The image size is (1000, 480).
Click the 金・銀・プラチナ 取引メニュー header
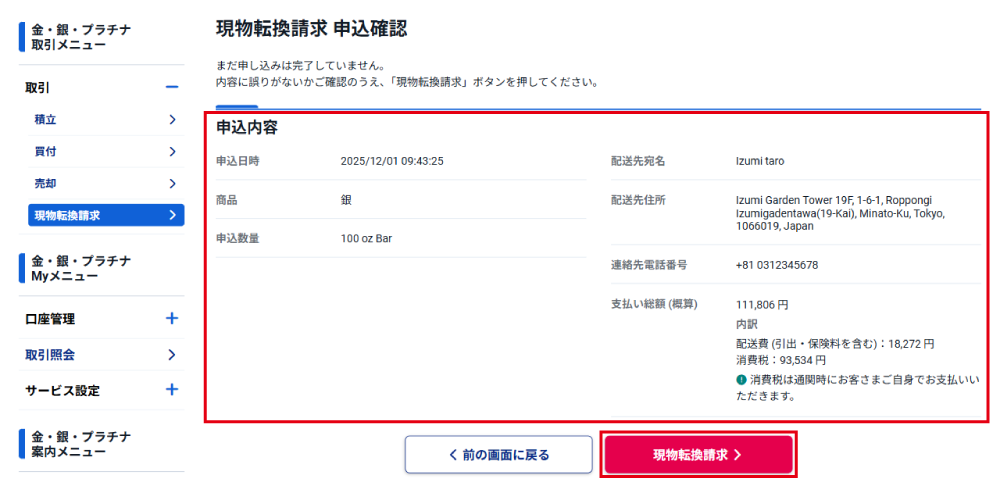coord(81,37)
